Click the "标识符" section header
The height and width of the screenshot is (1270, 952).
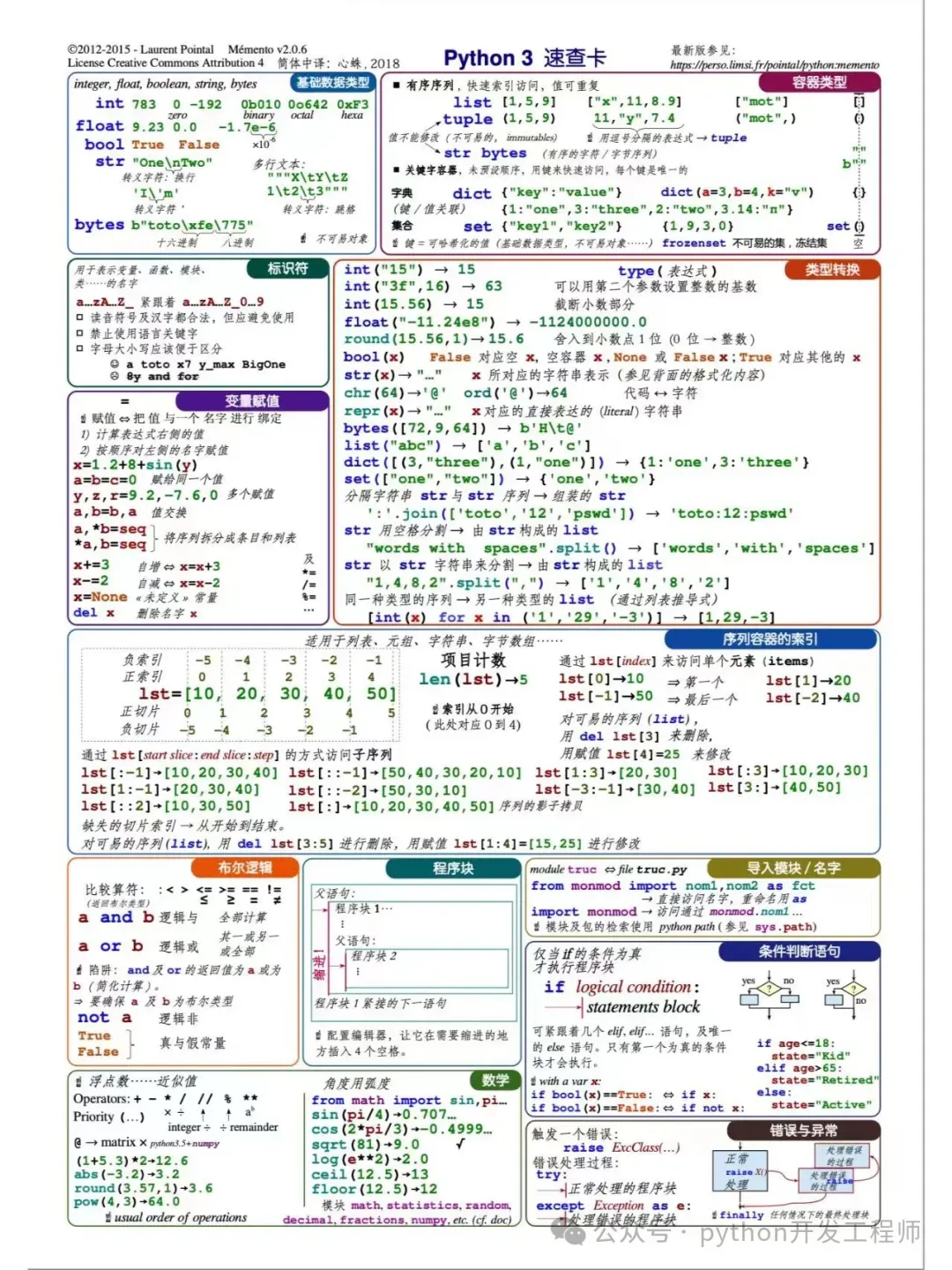pyautogui.click(x=287, y=268)
